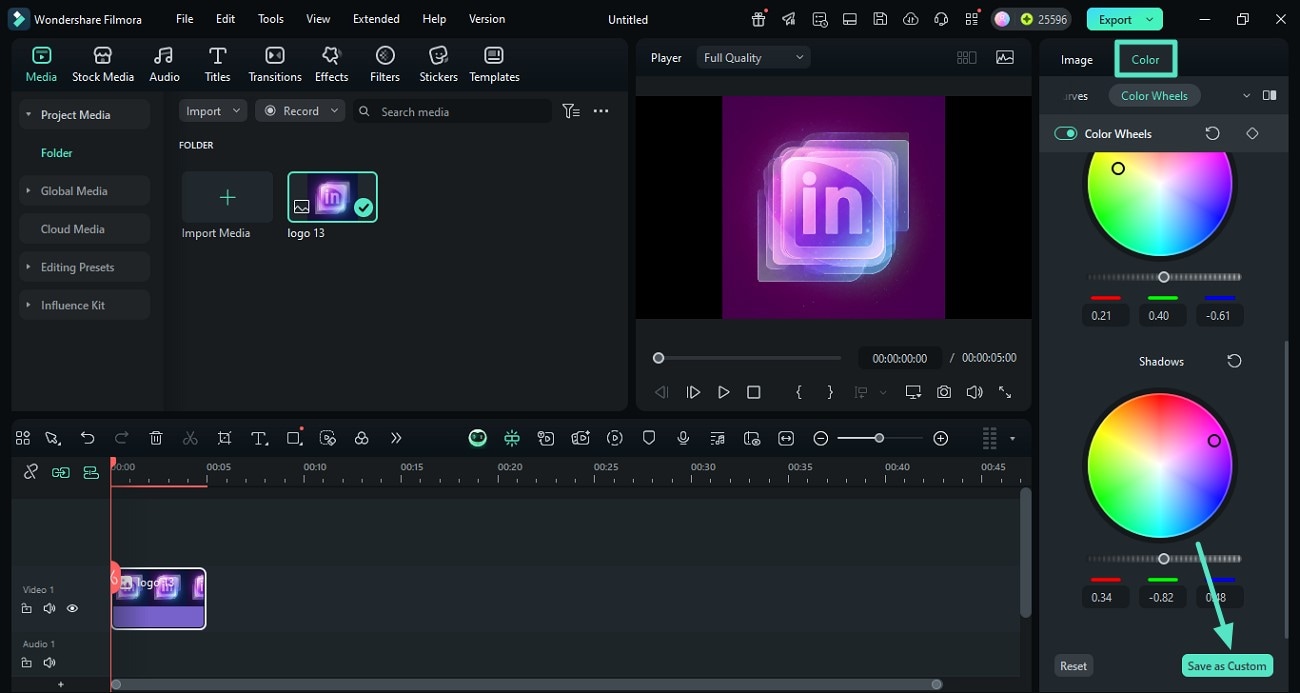Zoom in timeline with plus icon
The image size is (1300, 693).
[x=940, y=438]
